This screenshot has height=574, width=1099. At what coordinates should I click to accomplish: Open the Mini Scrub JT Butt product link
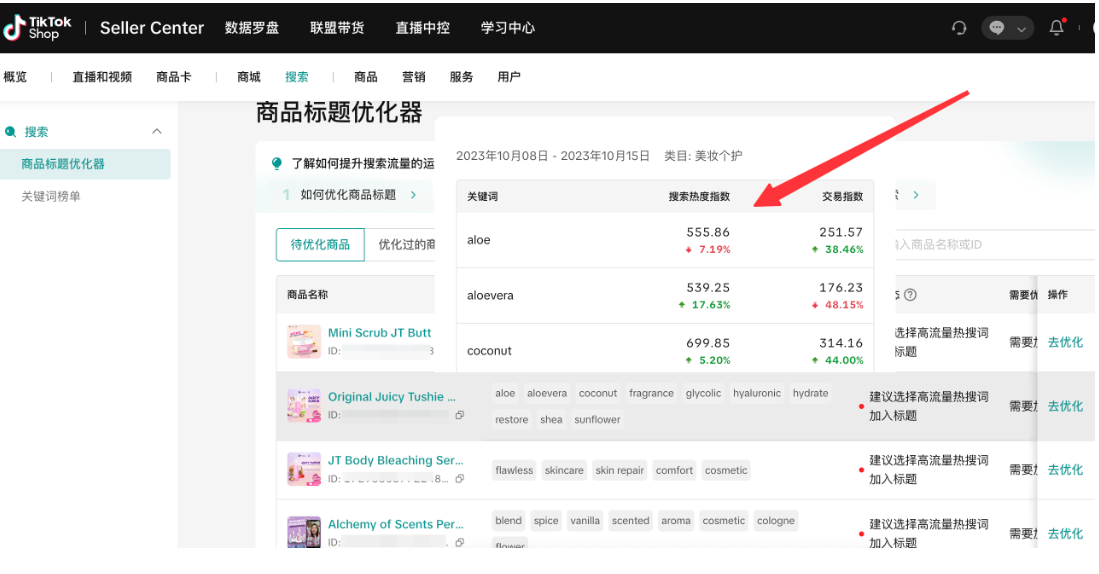(380, 333)
